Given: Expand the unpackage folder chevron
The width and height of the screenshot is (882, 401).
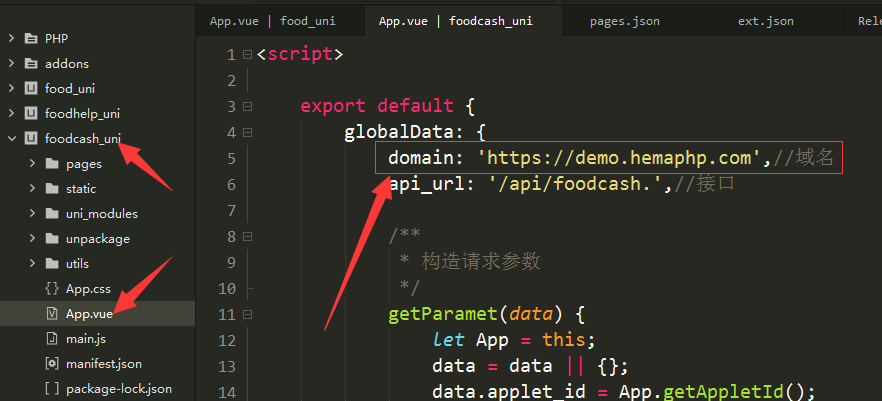Looking at the screenshot, I should tap(33, 238).
